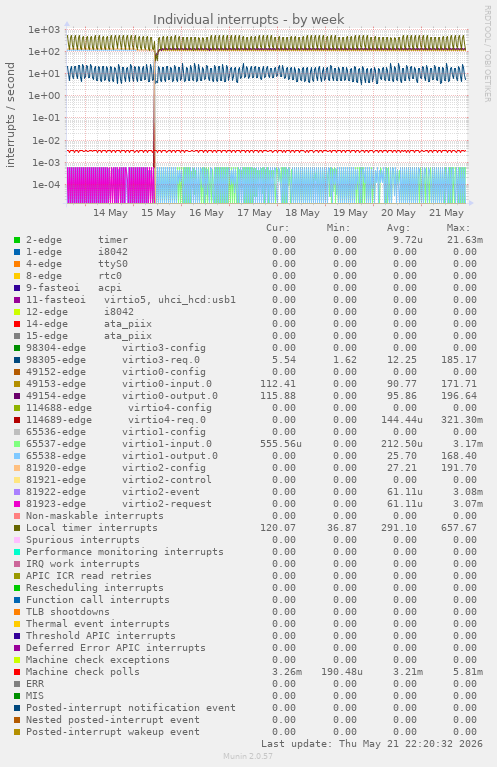The width and height of the screenshot is (497, 767).
Task: Click the swatch for 49153-edge virtio0-input.0
Action: pos(17,384)
